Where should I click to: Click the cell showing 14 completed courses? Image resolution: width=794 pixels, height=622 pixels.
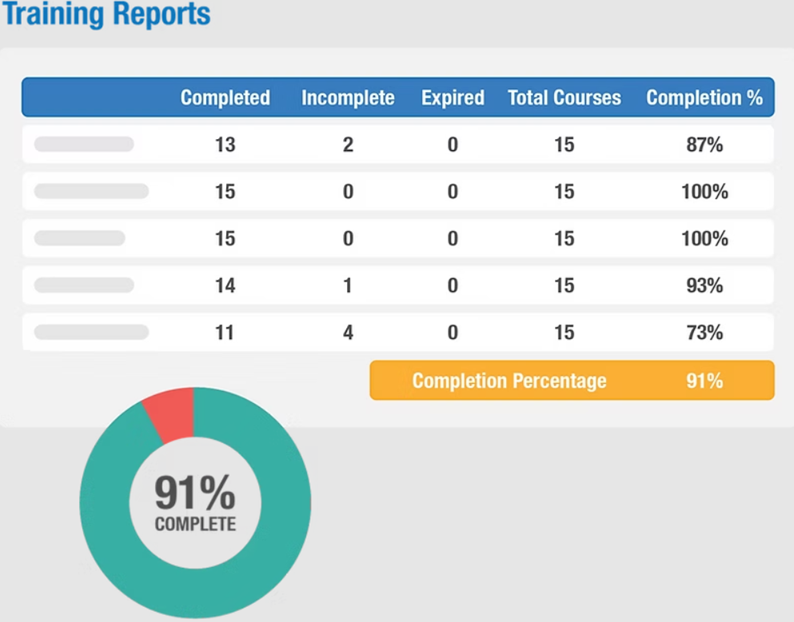pyautogui.click(x=225, y=286)
